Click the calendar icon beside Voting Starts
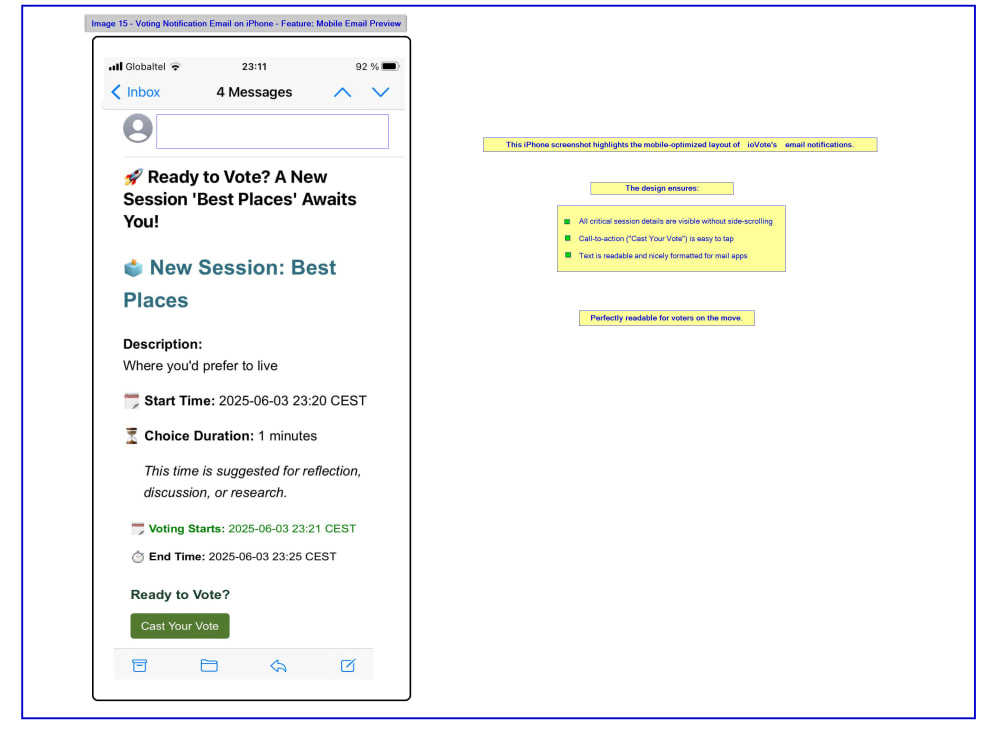The height and width of the screenshot is (750, 1000). tap(138, 529)
